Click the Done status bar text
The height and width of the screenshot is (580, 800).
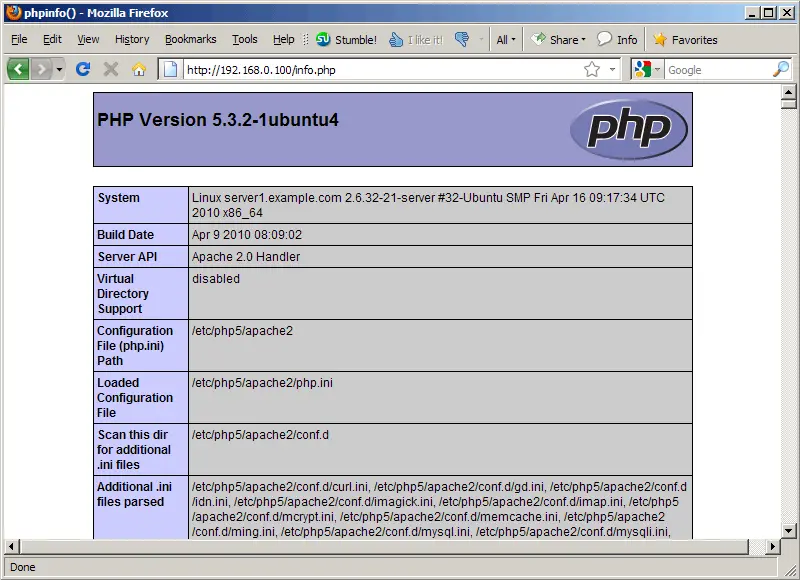(22, 567)
